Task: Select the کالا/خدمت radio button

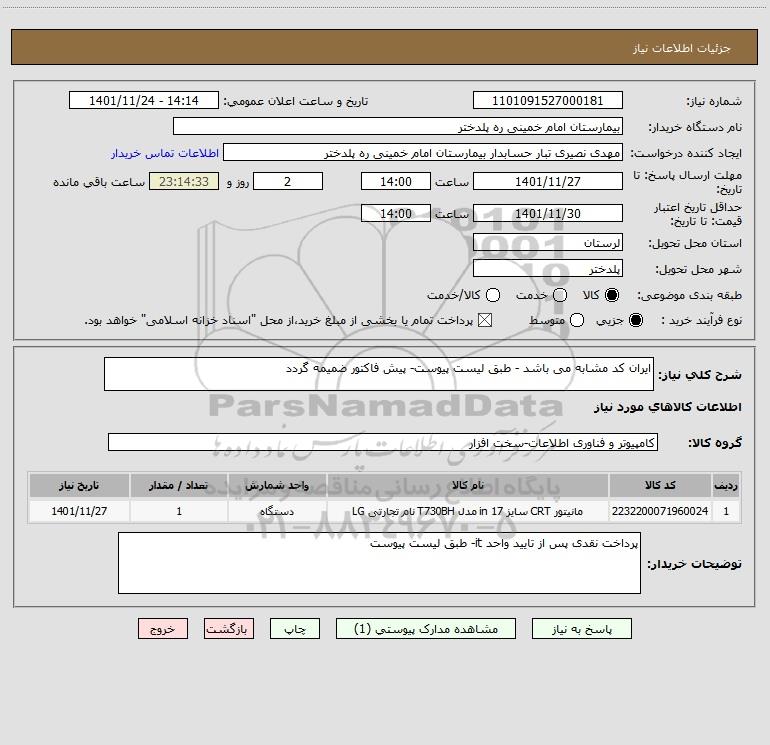Action: tap(493, 295)
